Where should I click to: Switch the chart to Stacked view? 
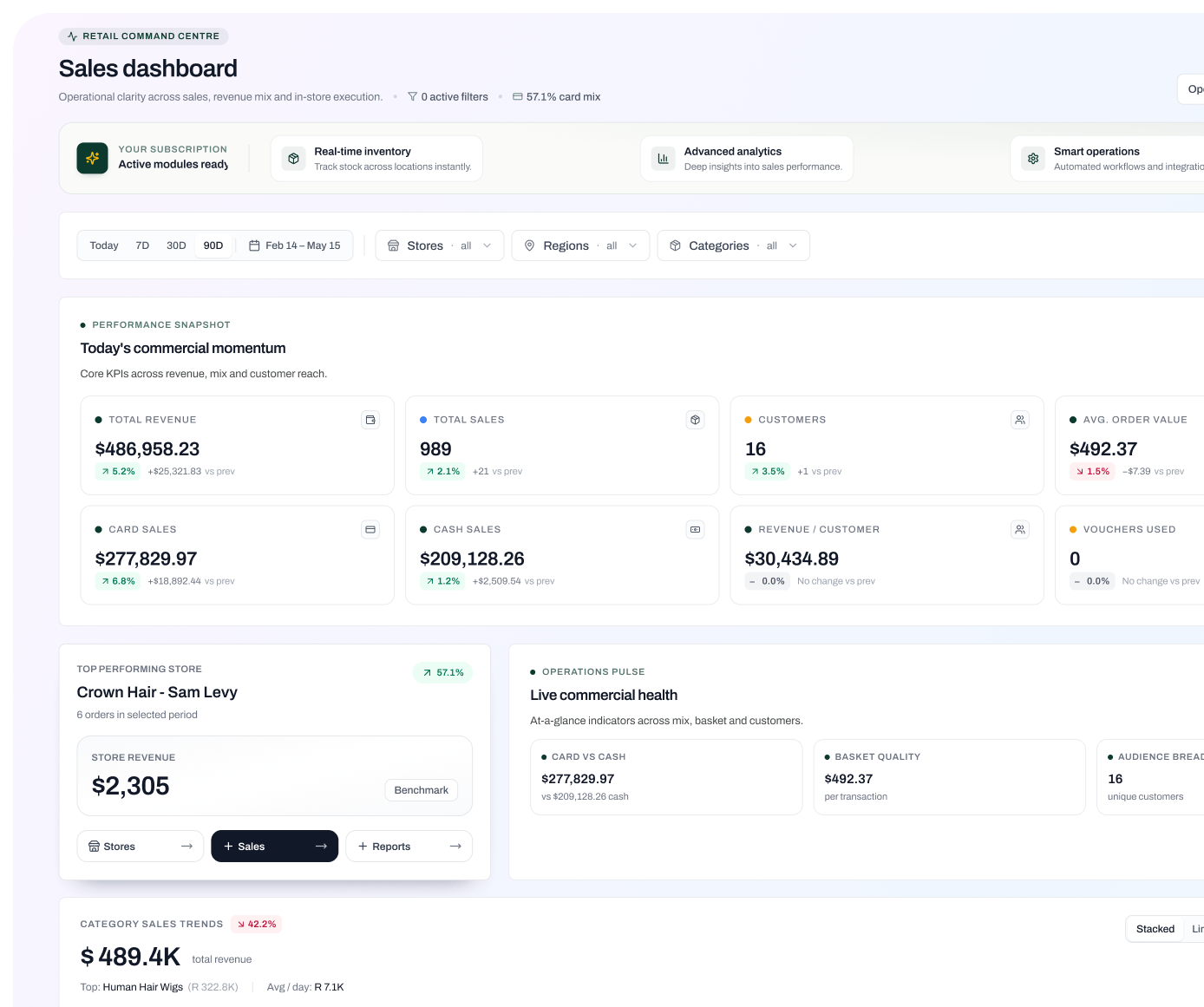click(x=1155, y=929)
